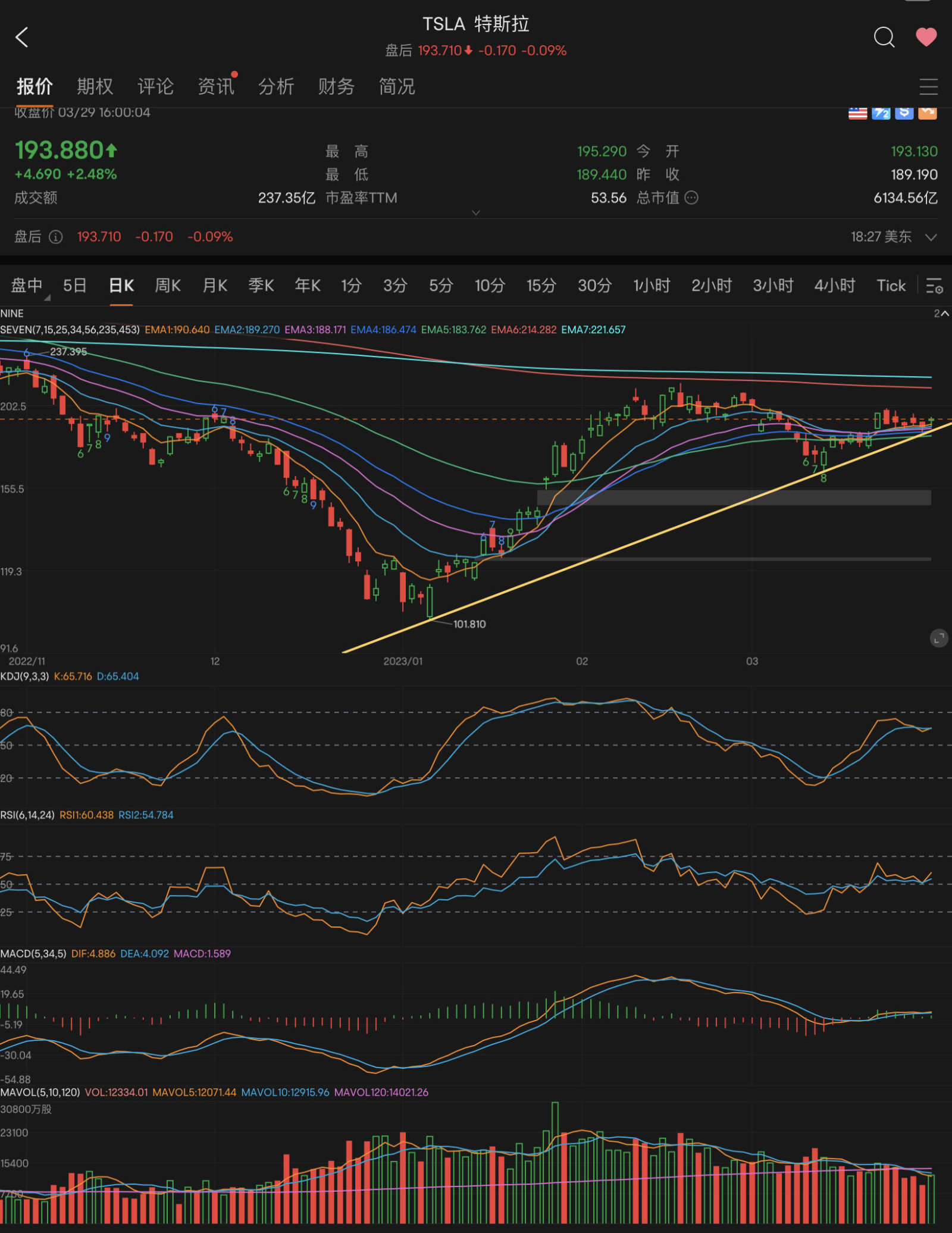Select the 4小时 chart interval
Viewport: 952px width, 1233px height.
pyautogui.click(x=835, y=286)
